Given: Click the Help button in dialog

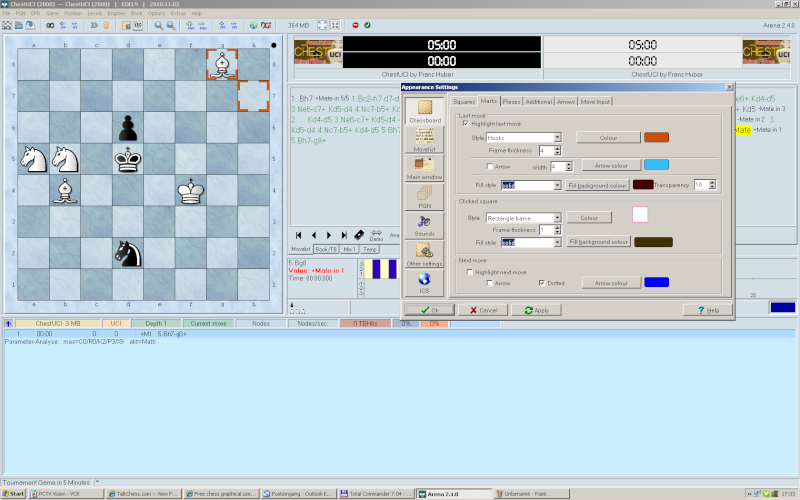Looking at the screenshot, I should click(708, 310).
